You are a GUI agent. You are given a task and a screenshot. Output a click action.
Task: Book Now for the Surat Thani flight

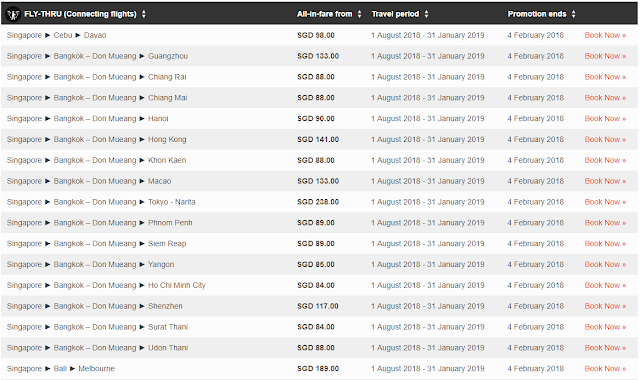(x=605, y=327)
